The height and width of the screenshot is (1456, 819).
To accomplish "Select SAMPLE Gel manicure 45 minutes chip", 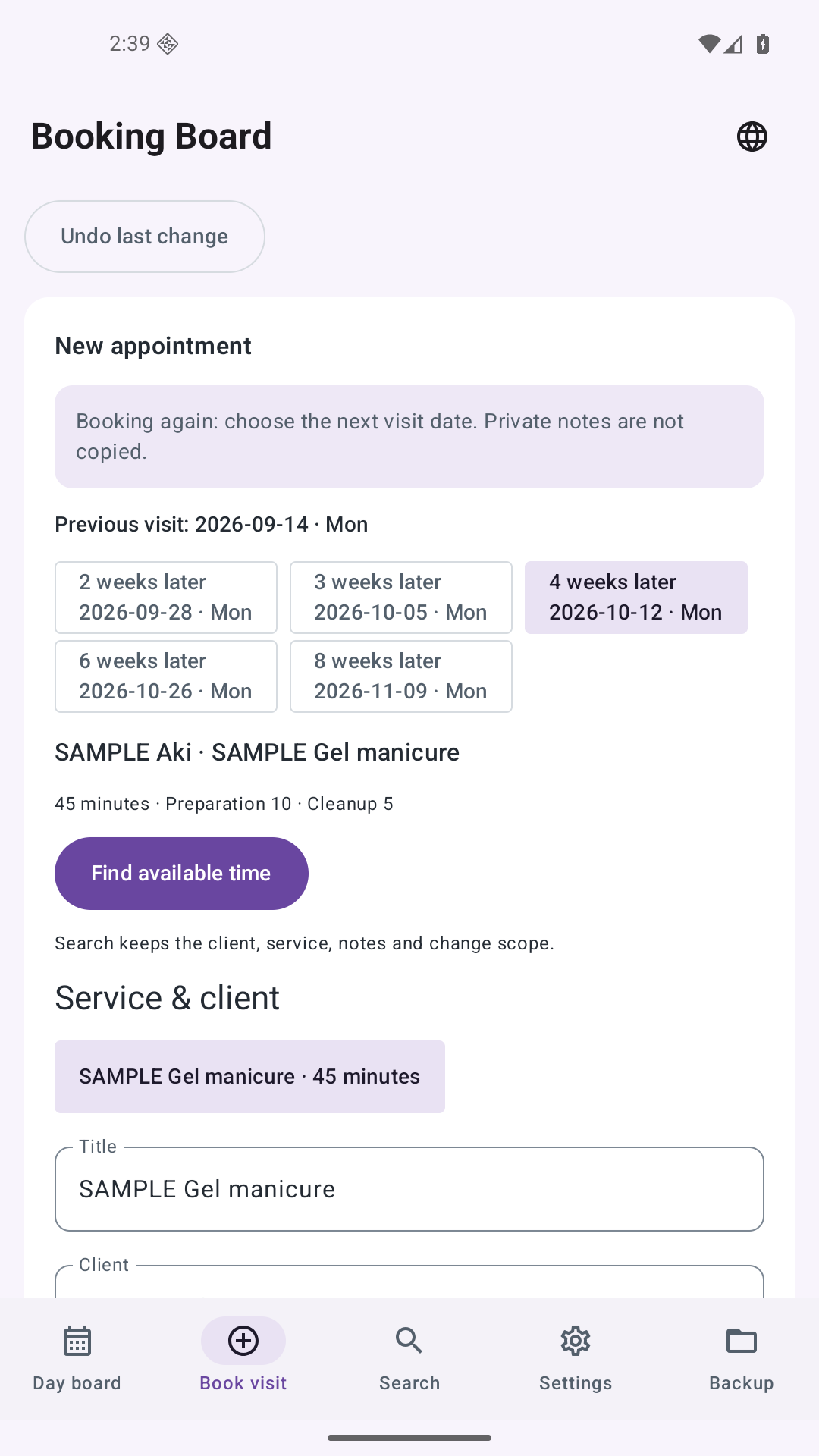I will point(249,1077).
